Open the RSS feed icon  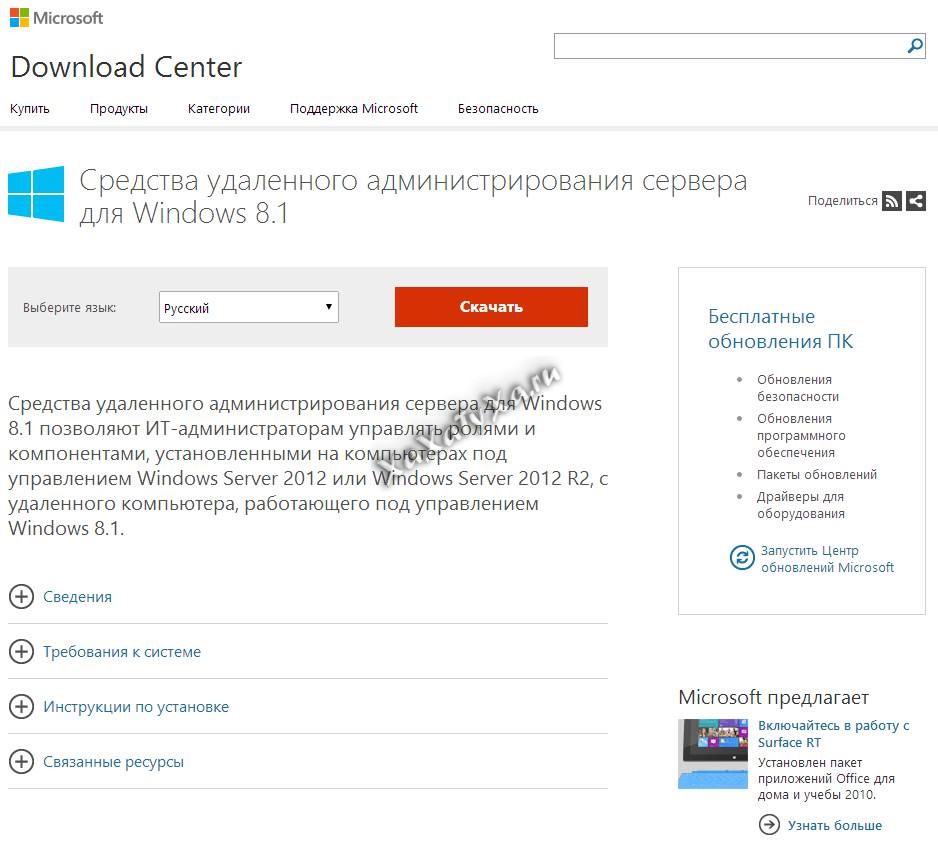click(x=891, y=201)
